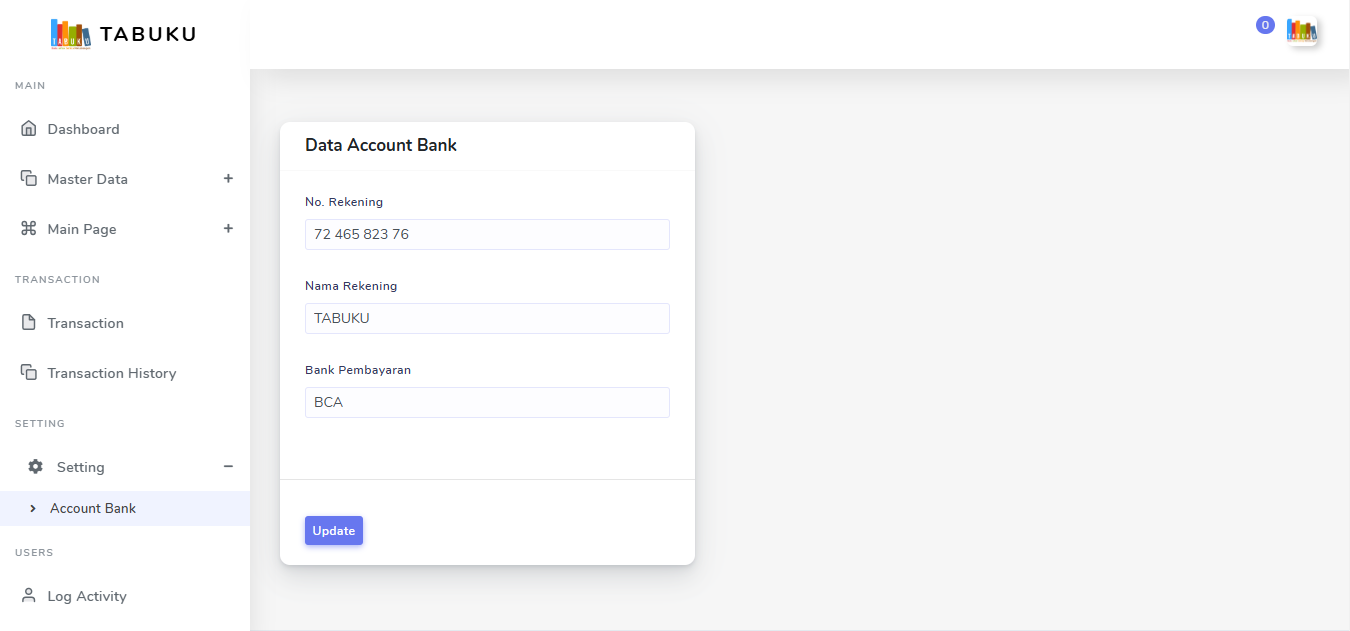Click the Master Data copy icon
The height and width of the screenshot is (631, 1350).
pos(28,179)
